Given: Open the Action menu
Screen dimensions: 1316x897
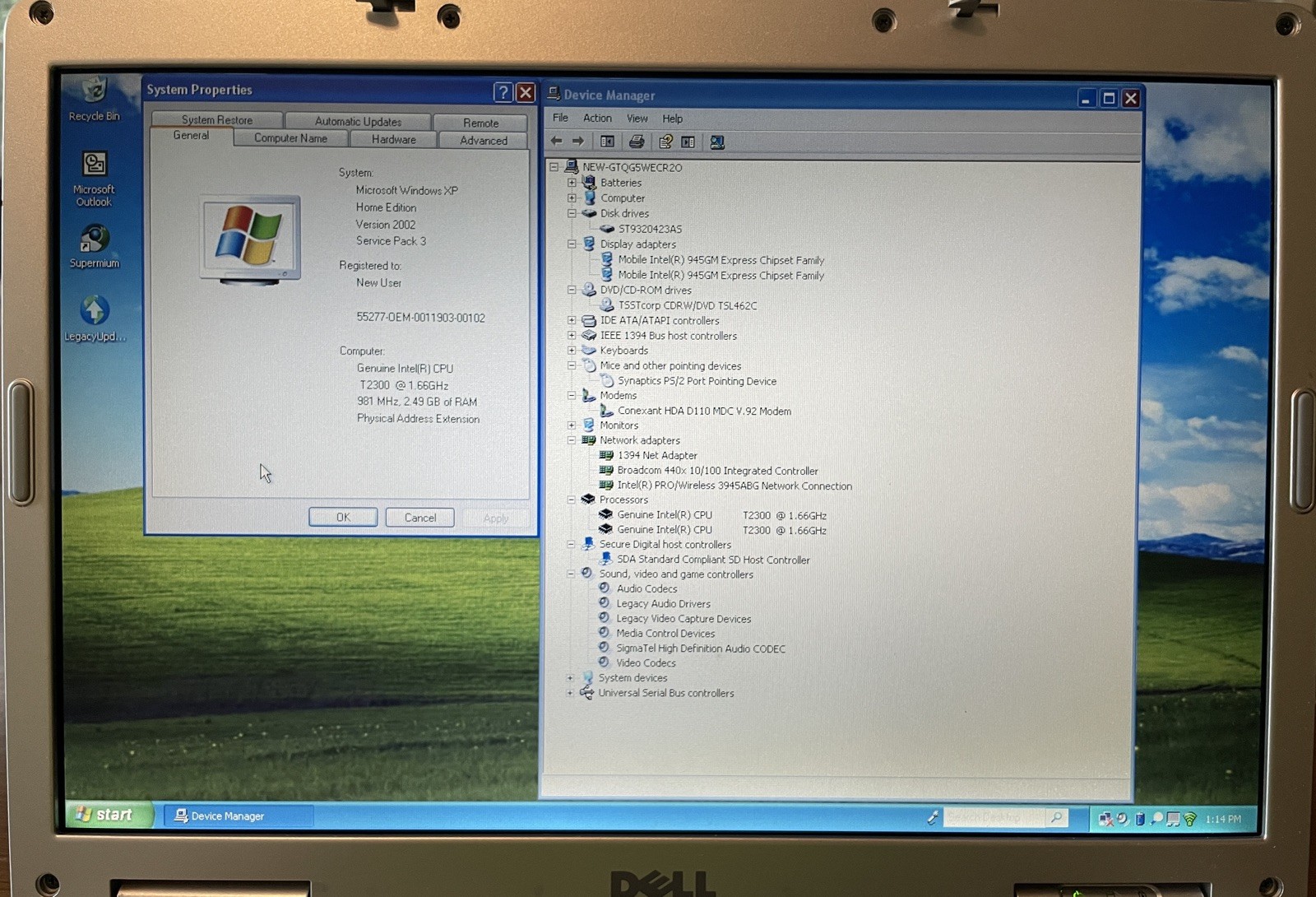Looking at the screenshot, I should click(x=597, y=118).
